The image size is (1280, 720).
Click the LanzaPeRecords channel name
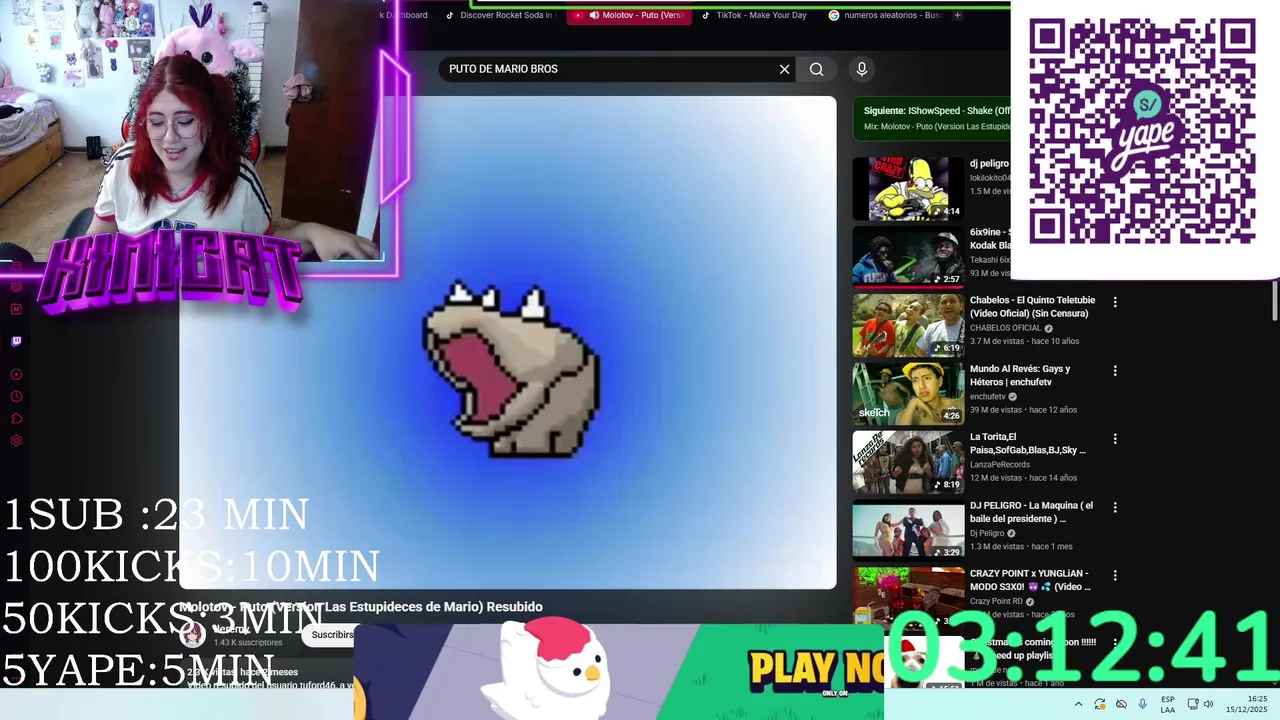point(1000,465)
